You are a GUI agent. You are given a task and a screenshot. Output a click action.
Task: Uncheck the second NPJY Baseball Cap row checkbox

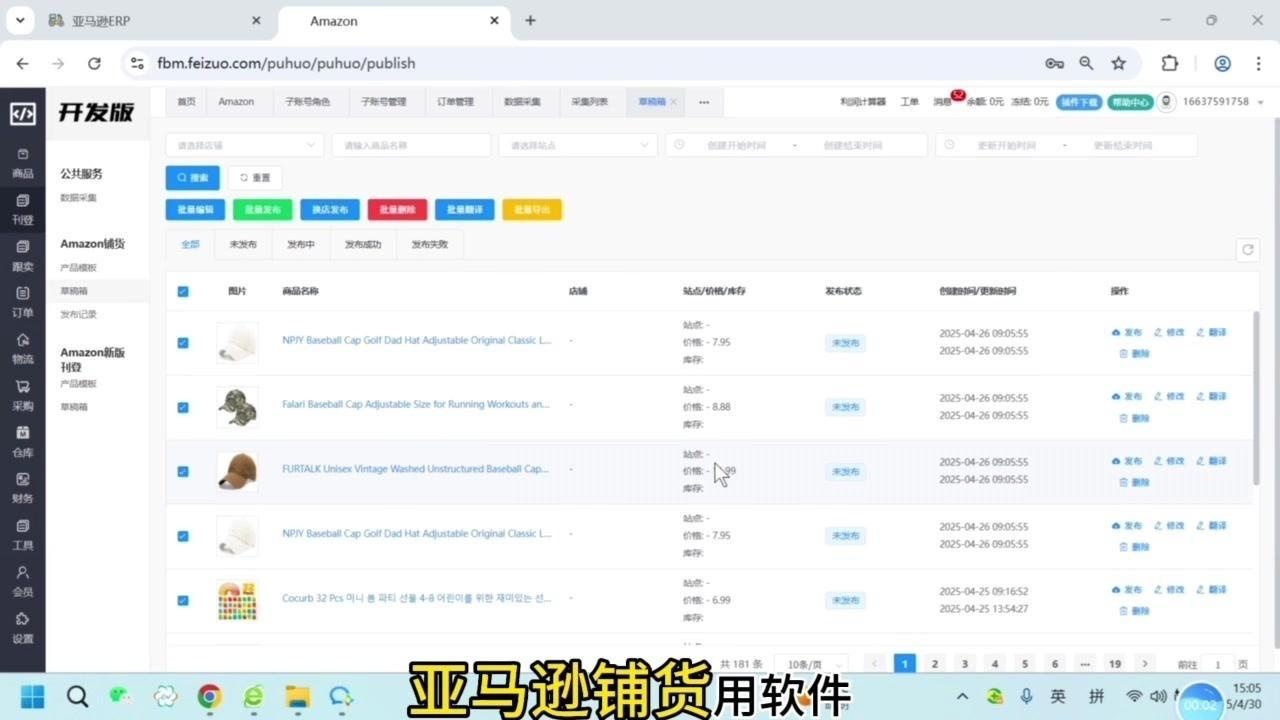point(183,536)
